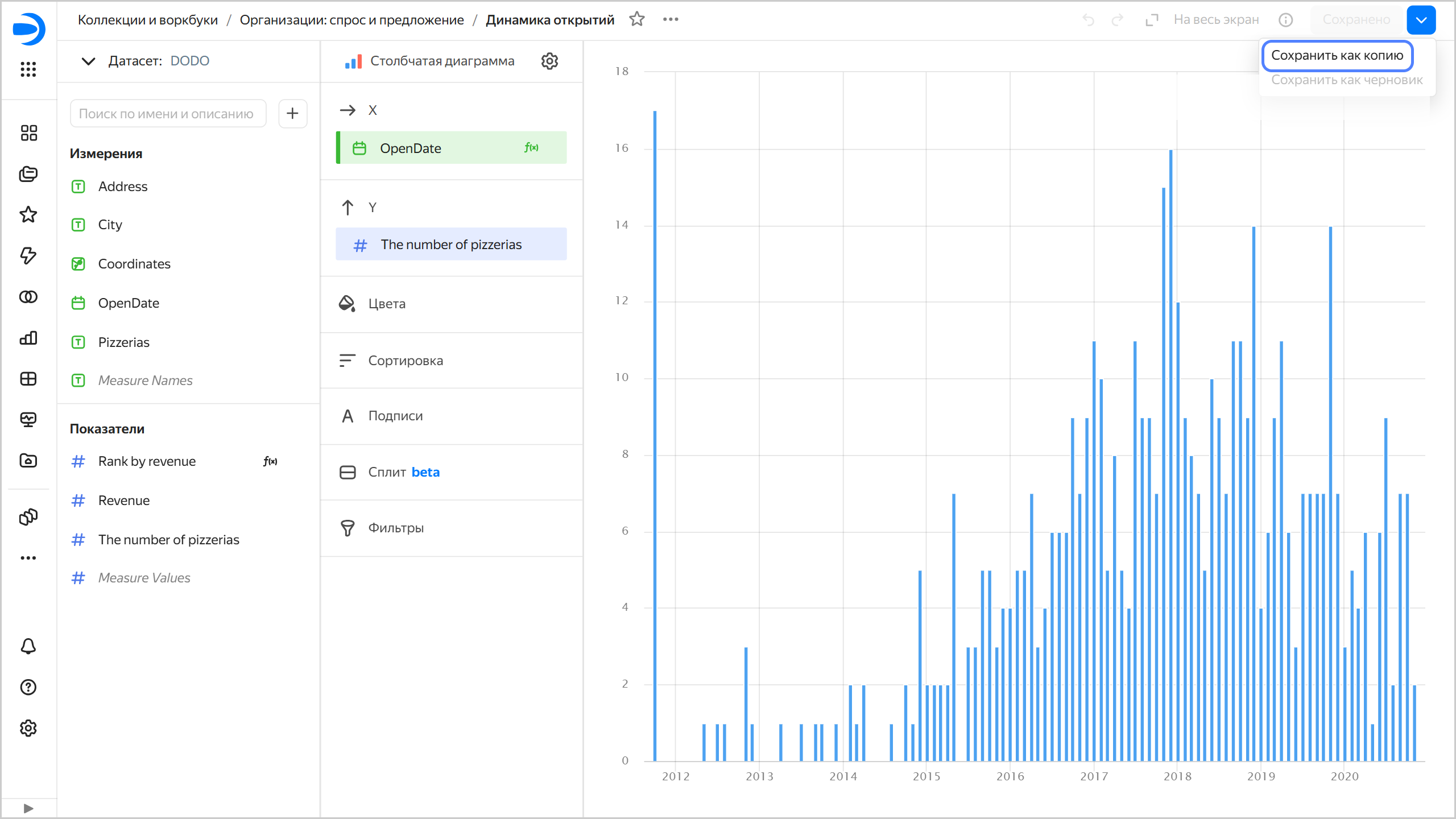This screenshot has height=819, width=1456.
Task: Open the three-dots more menu in header
Action: pos(671,19)
